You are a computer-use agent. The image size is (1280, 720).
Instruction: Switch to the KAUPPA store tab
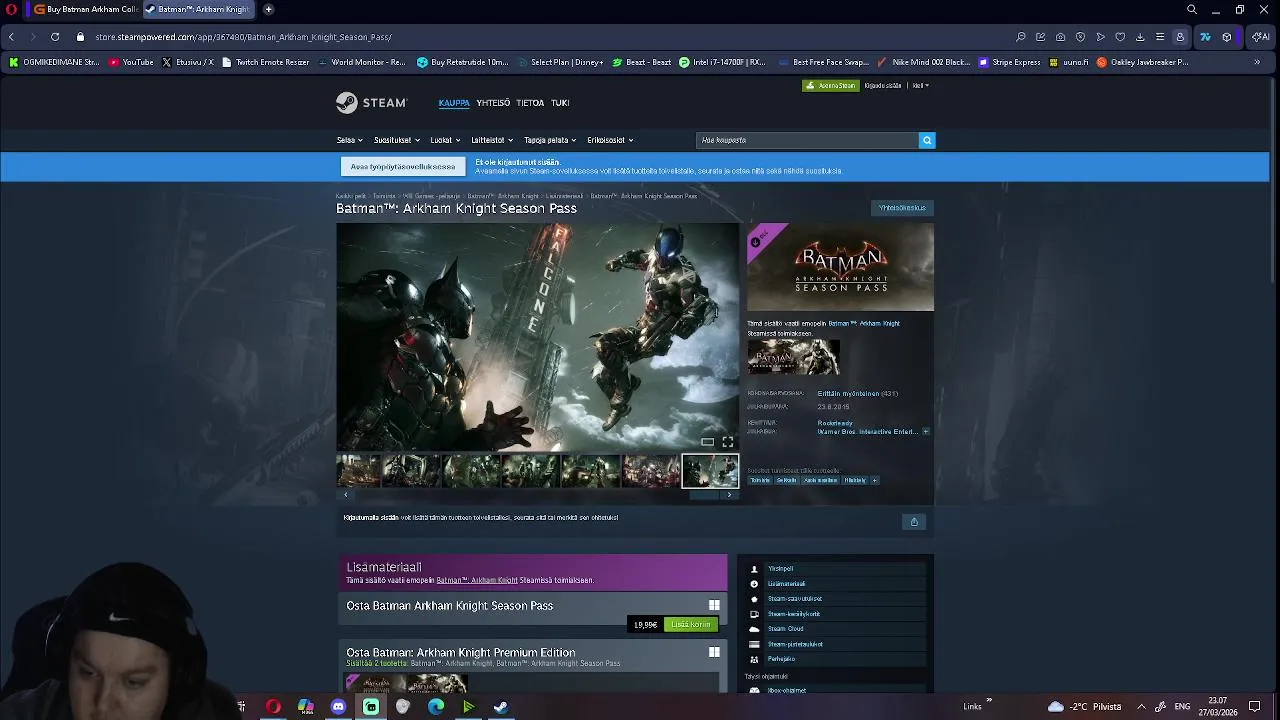454,103
